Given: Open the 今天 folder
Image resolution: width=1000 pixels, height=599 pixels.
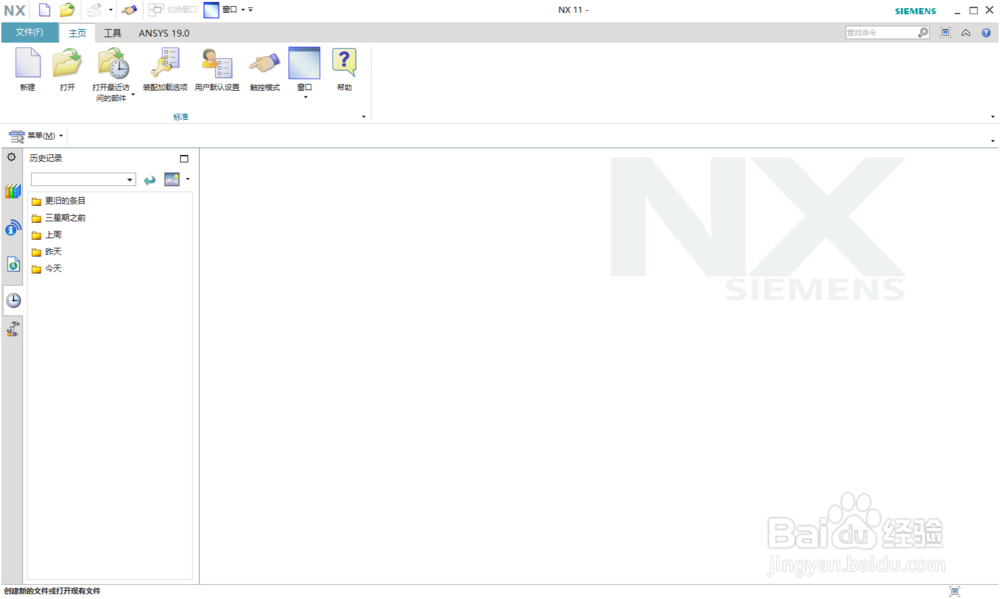Looking at the screenshot, I should pos(47,269).
